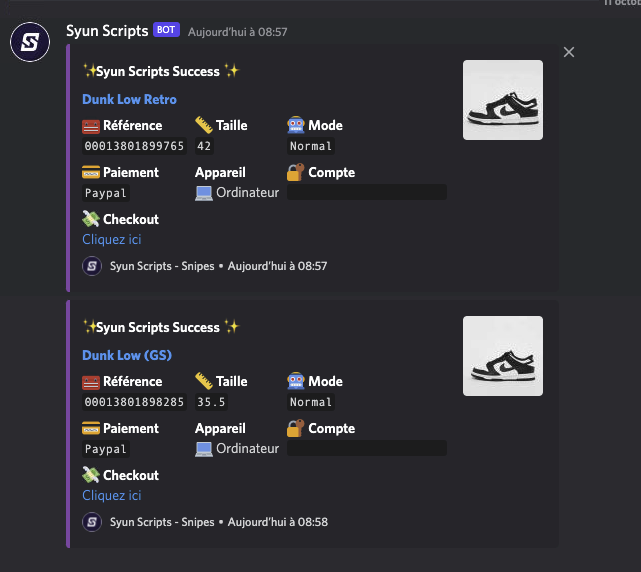Screen dimensions: 641x572
Task: Click the credit card Paiement emoji in first embed
Action: click(x=91, y=173)
